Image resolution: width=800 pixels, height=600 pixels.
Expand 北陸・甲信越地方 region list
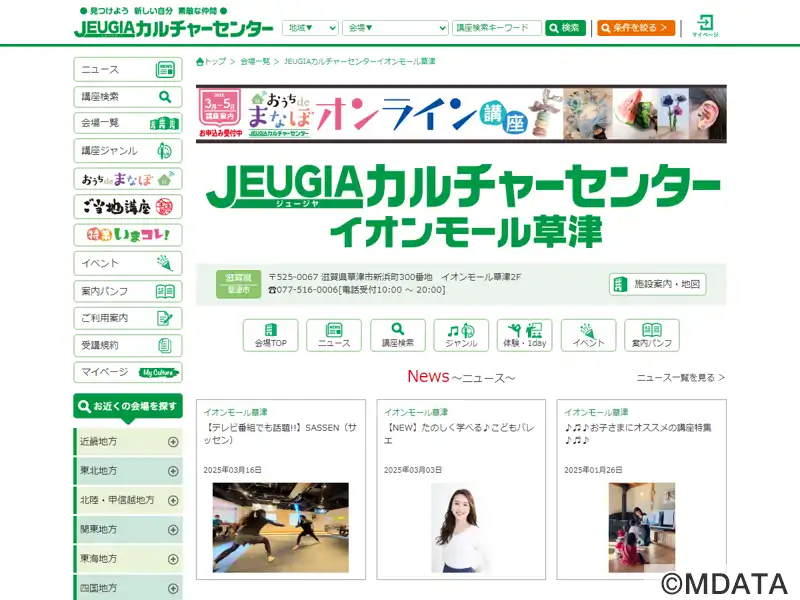(128, 501)
